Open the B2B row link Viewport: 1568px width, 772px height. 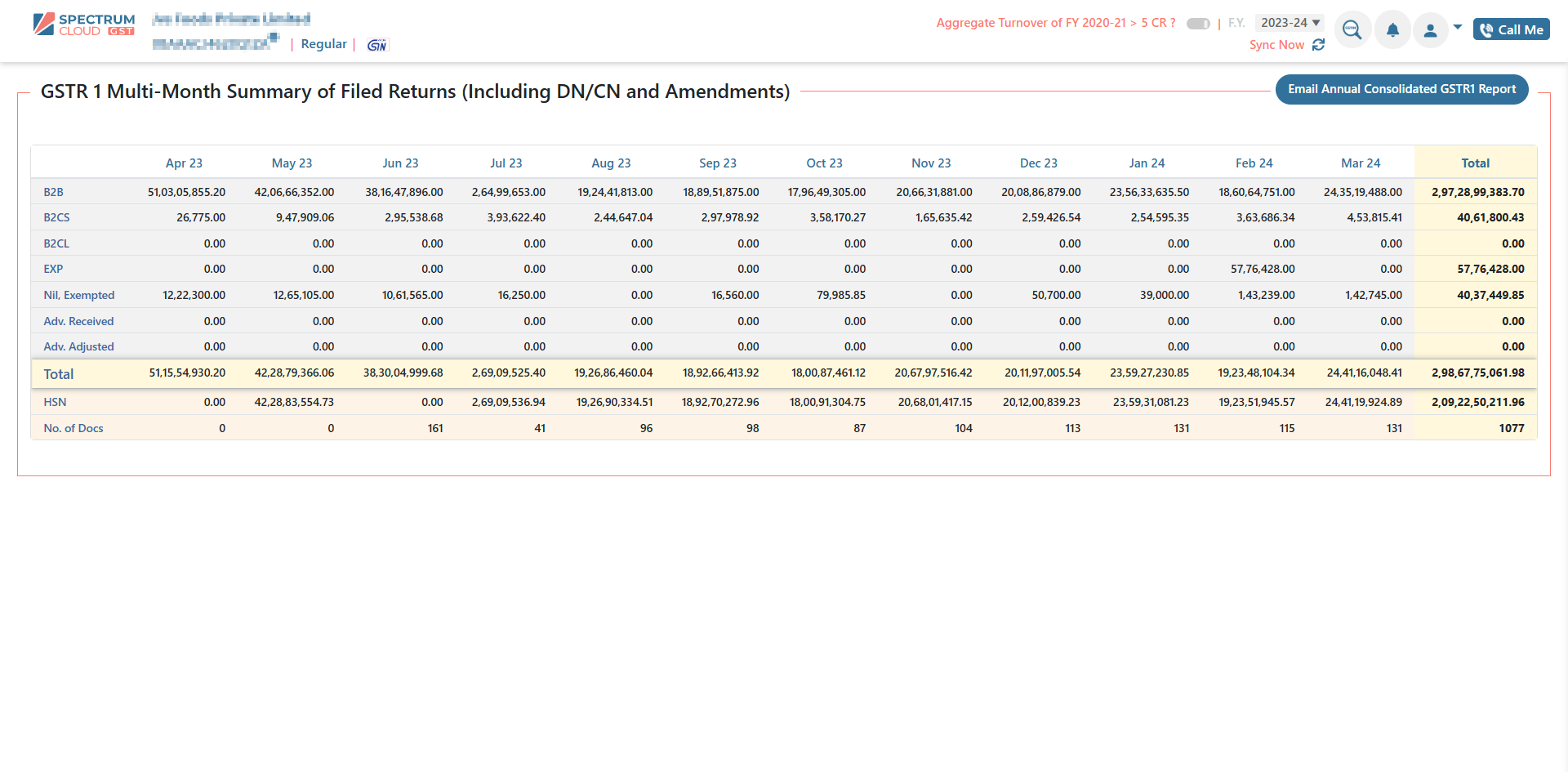coord(53,192)
